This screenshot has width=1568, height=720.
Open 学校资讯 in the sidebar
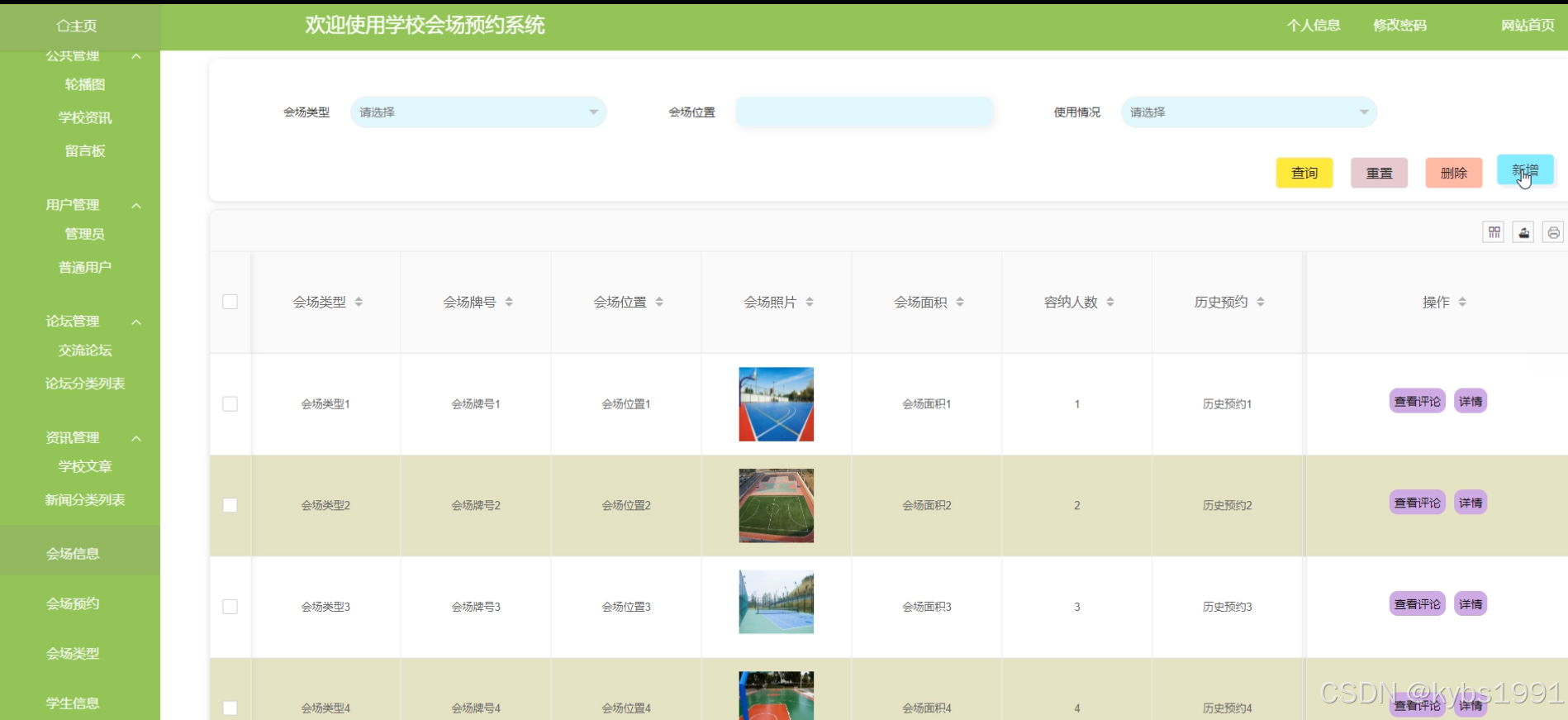[85, 118]
